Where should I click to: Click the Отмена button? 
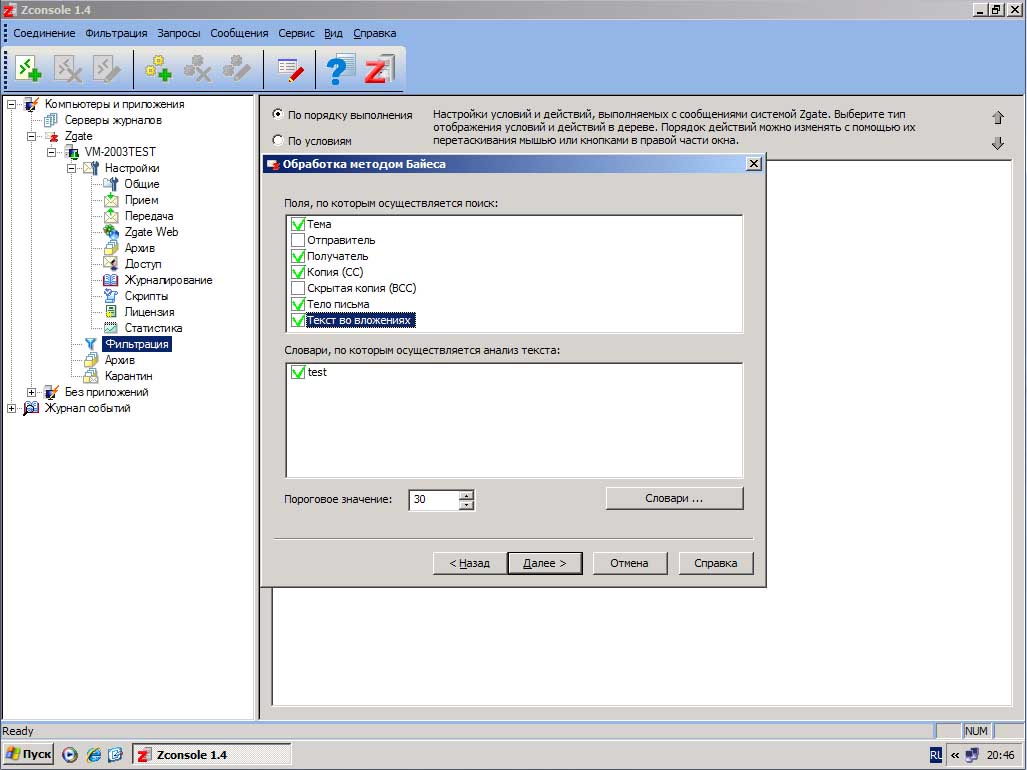(629, 563)
